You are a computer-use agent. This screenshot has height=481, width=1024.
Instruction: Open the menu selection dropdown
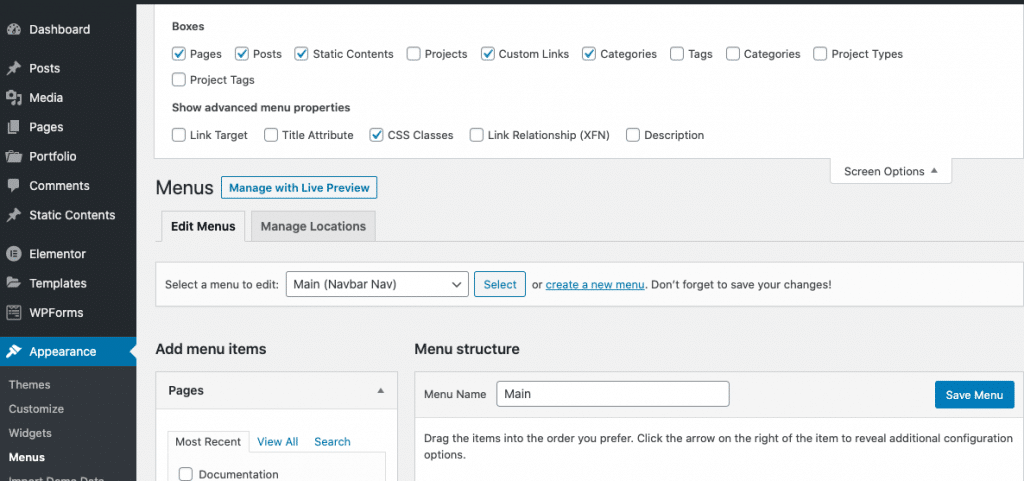click(x=377, y=284)
